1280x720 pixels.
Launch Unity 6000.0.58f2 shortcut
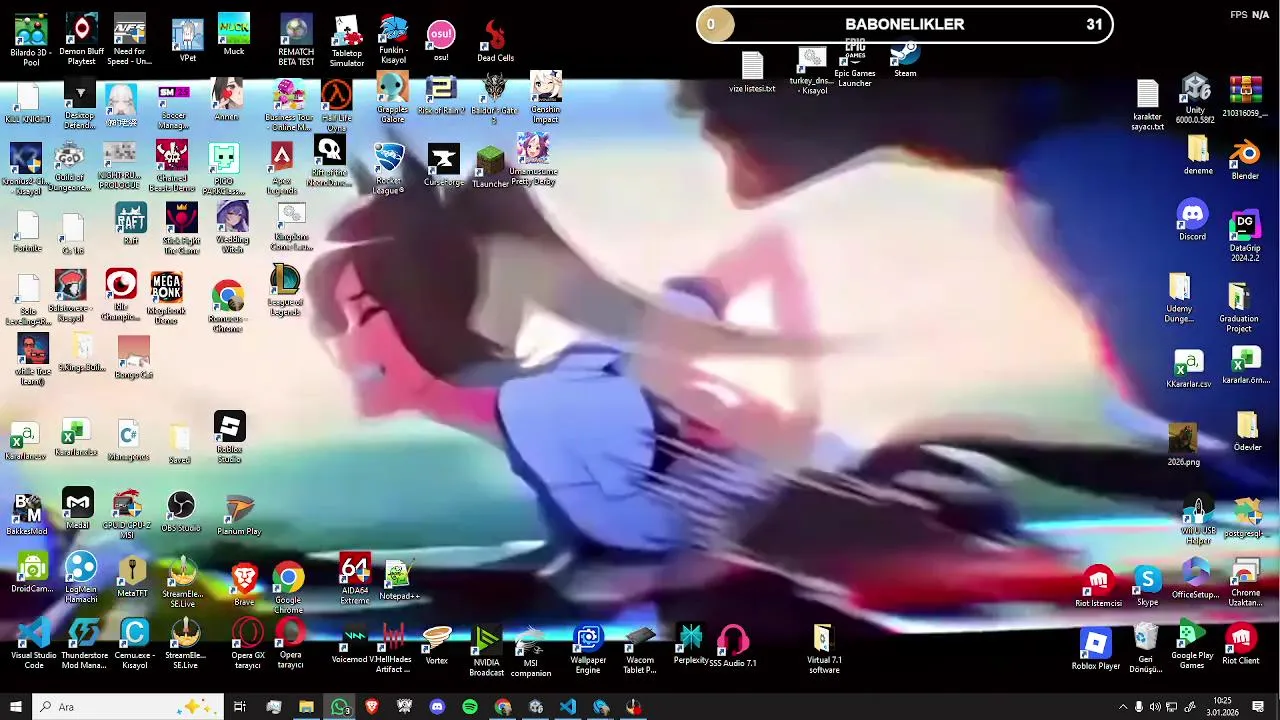1195,99
